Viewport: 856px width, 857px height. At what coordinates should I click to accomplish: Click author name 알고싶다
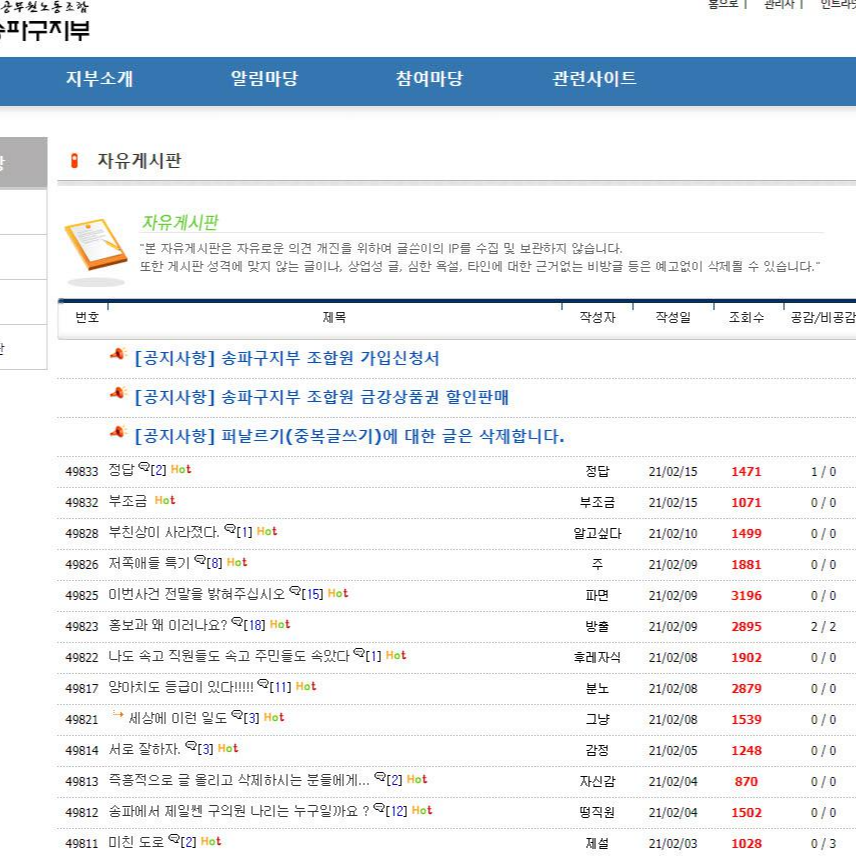click(x=597, y=533)
